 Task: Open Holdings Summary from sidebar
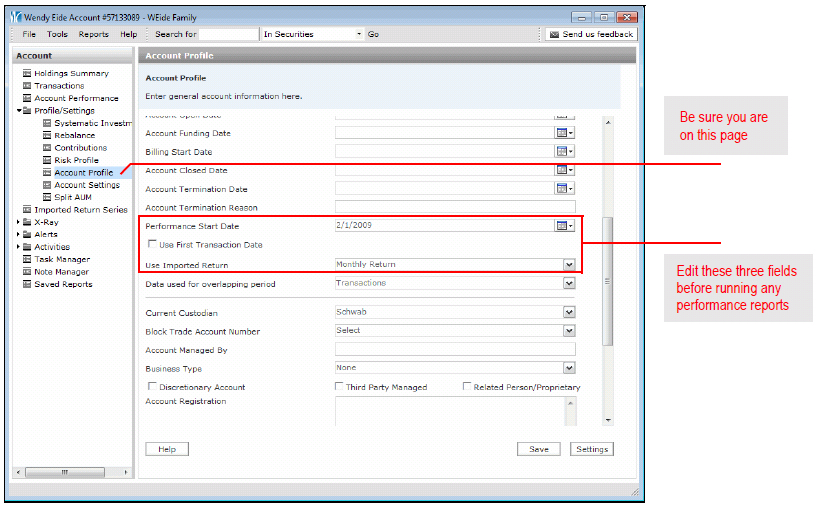(71, 73)
